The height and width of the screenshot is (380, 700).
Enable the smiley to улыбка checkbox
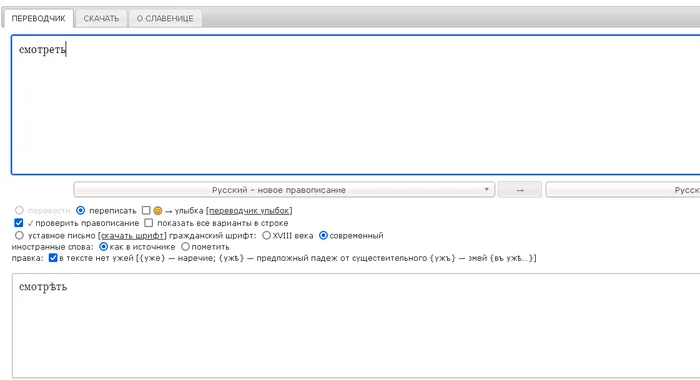click(146, 210)
